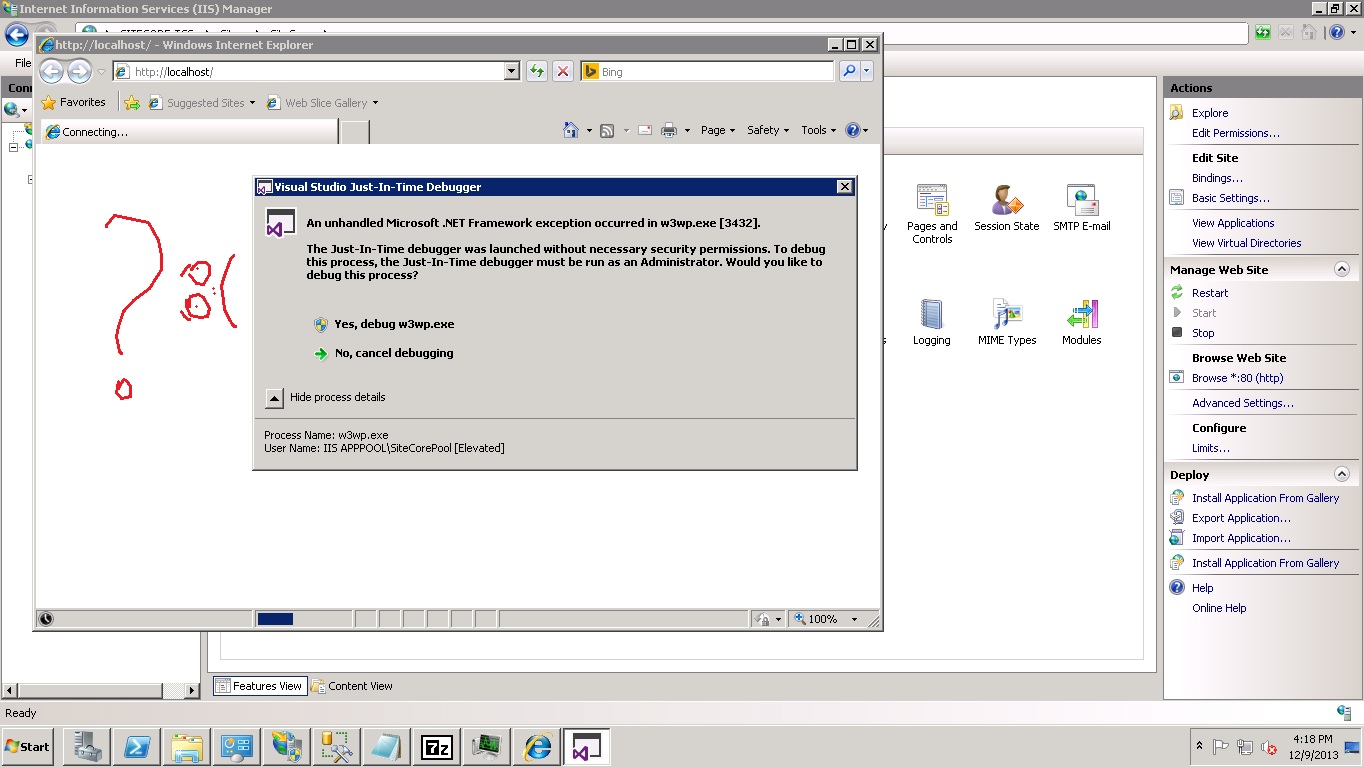Click the IE Home icon
1364x768 pixels.
click(571, 130)
